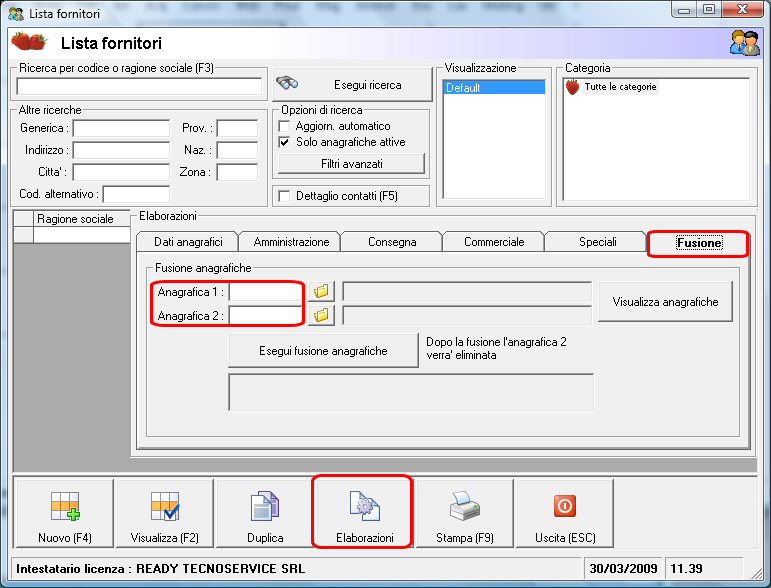The image size is (771, 588).
Task: Open the Amministrazione tab
Action: [x=291, y=242]
